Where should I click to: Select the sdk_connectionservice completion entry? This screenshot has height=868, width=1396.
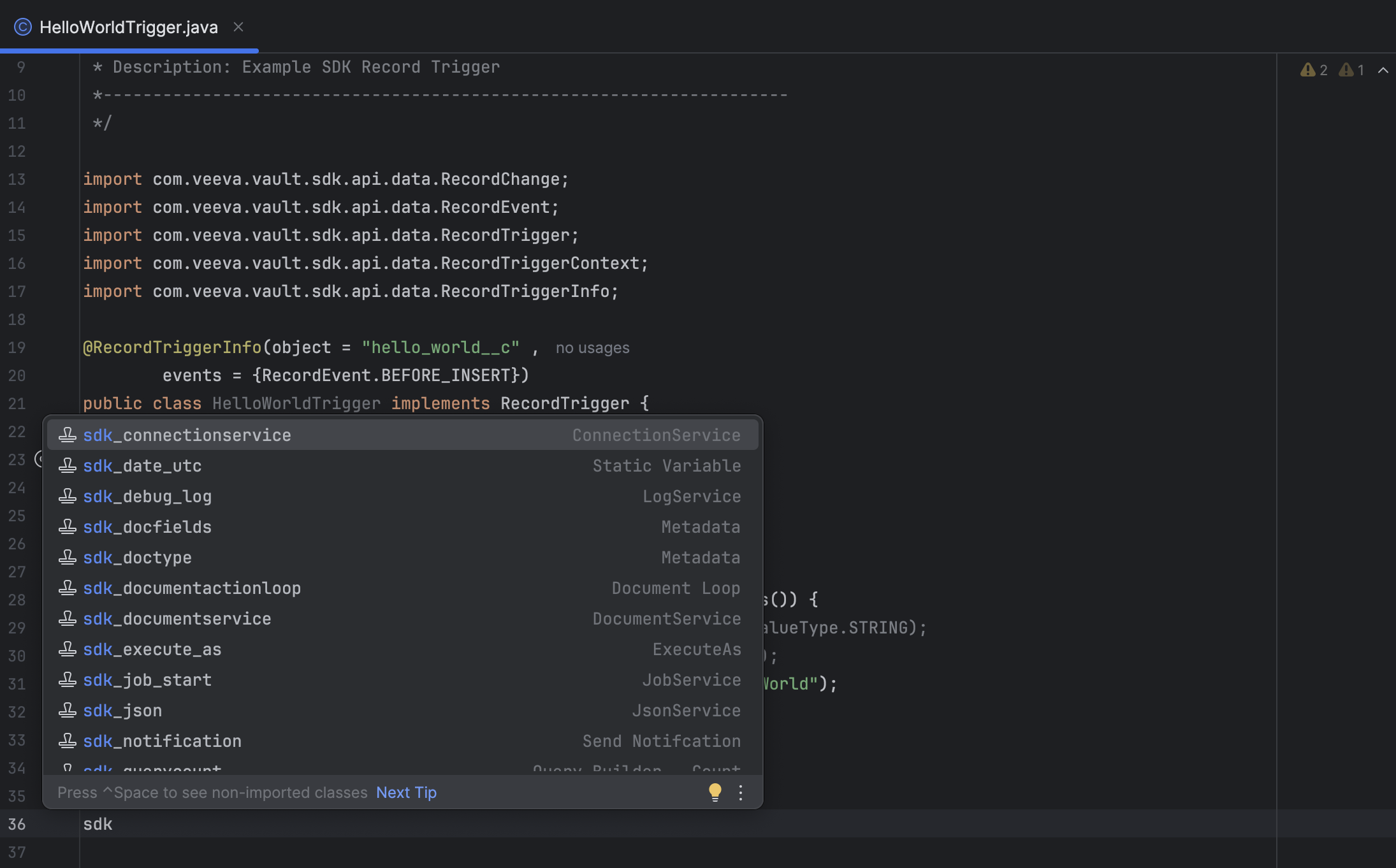pyautogui.click(x=403, y=435)
